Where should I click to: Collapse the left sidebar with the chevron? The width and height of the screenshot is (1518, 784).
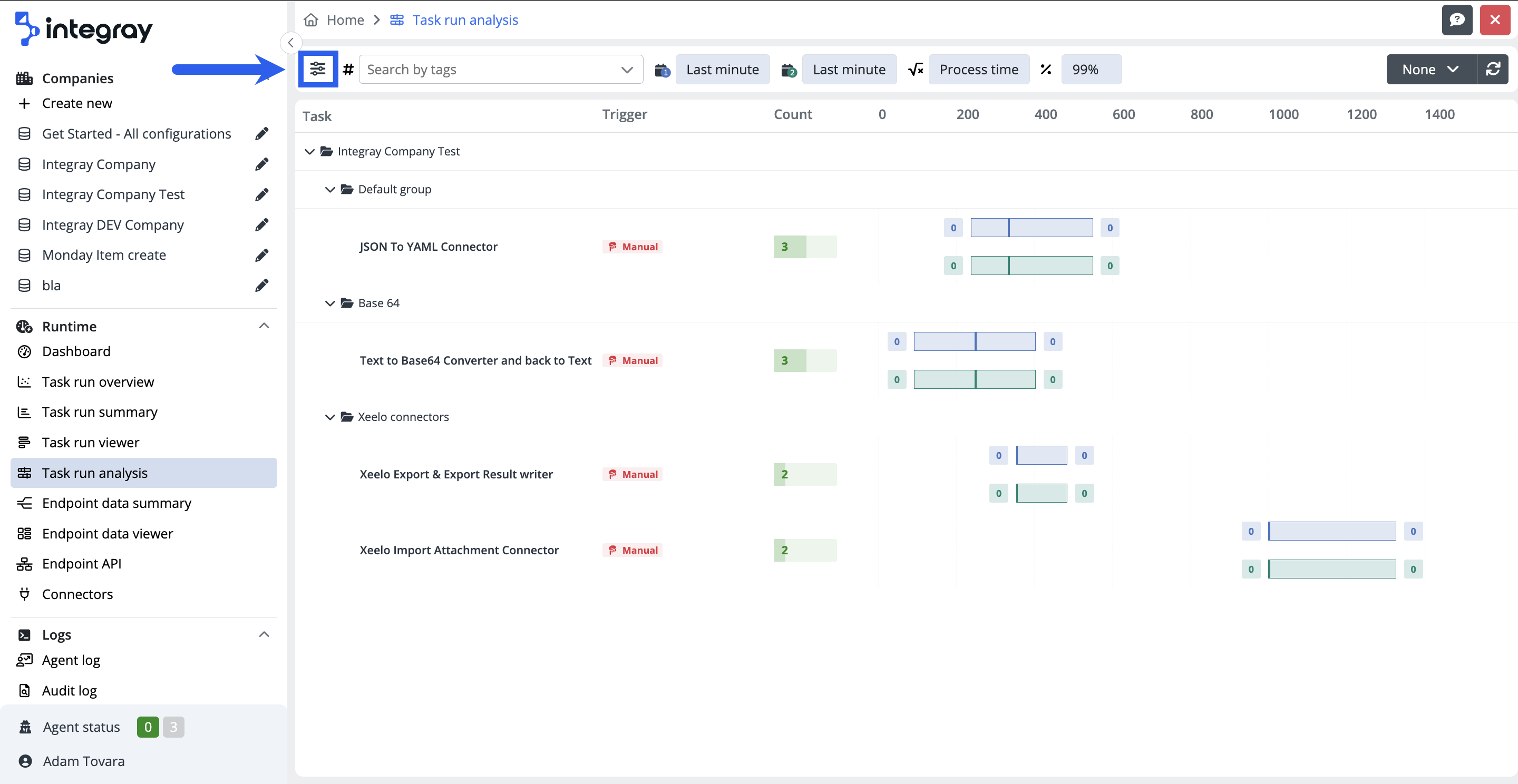click(x=290, y=42)
